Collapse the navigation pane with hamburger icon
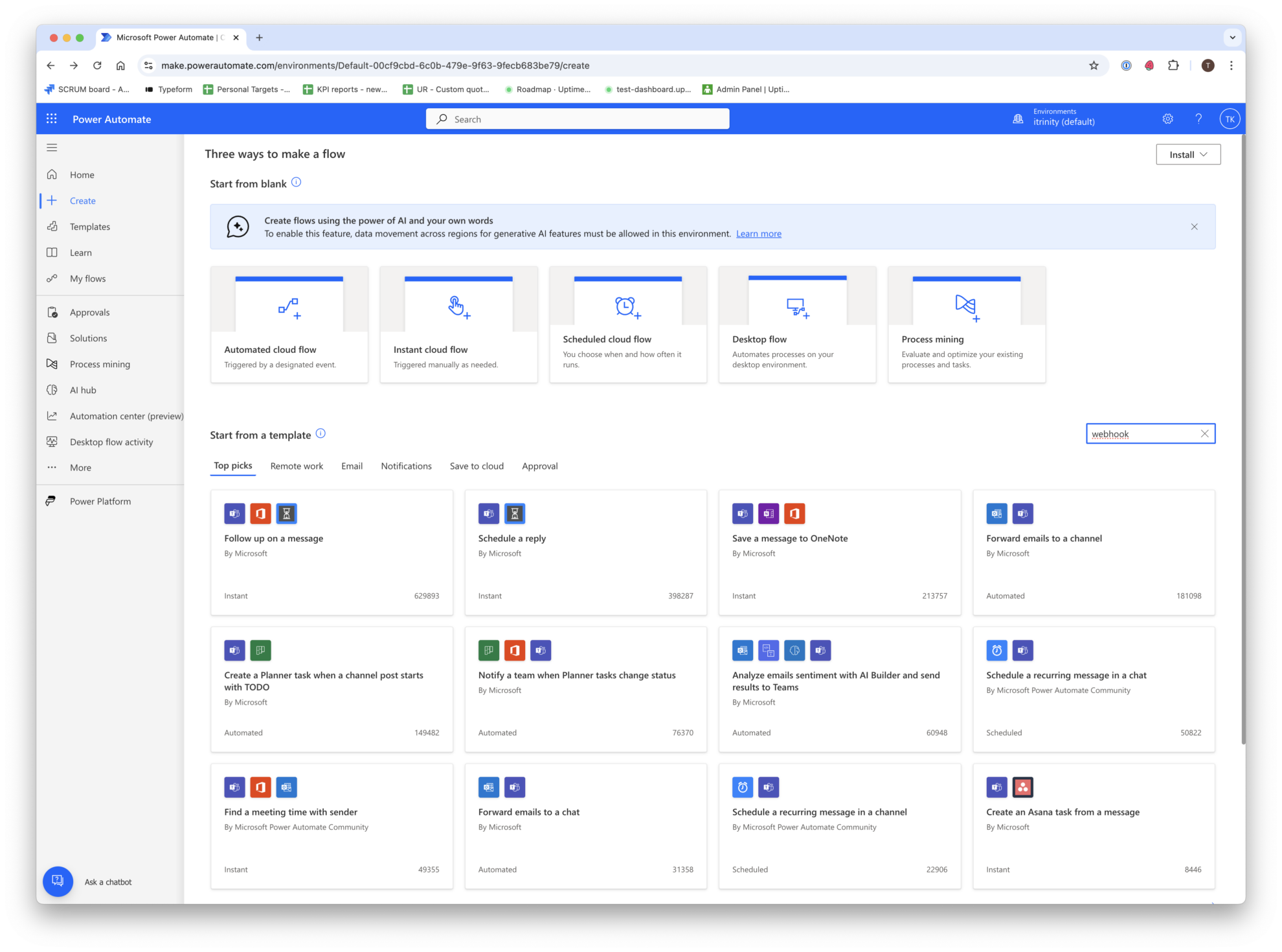Screen dimensions: 1282x952 pyautogui.click(x=52, y=148)
